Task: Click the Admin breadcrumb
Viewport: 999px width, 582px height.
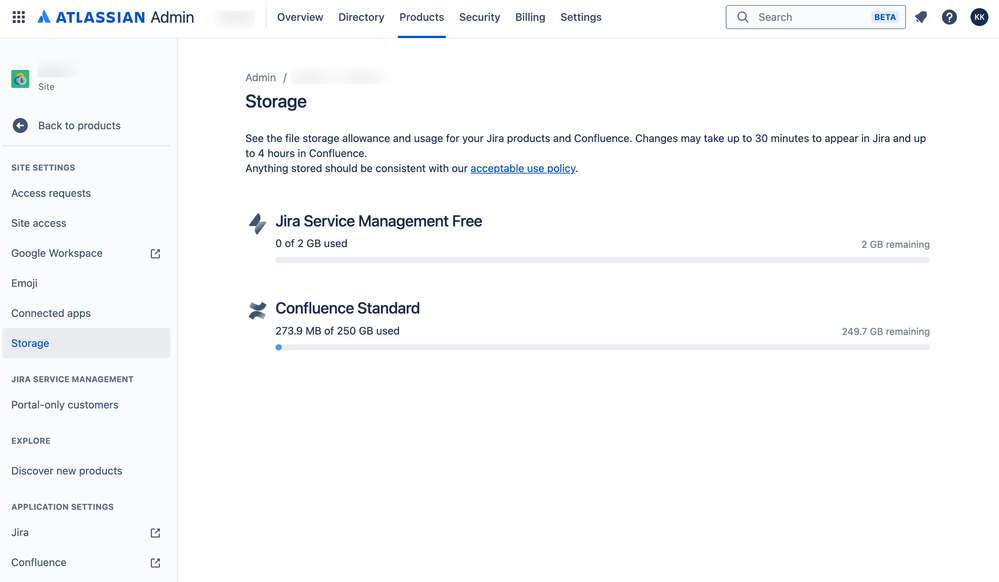Action: pos(261,77)
